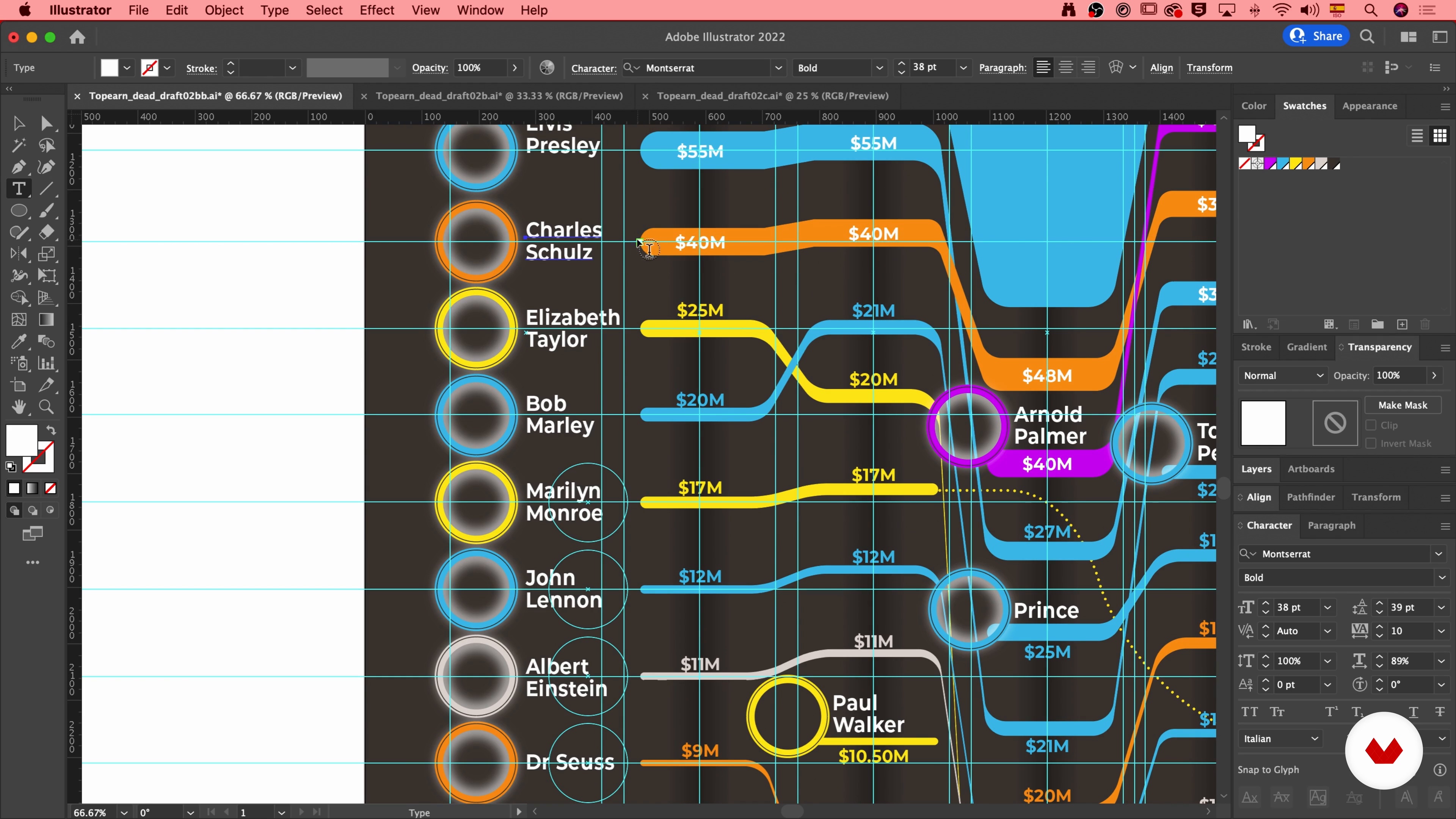Screen dimensions: 1456x819
Task: Open the Montserrat font dropdown in control bar
Action: (778, 68)
